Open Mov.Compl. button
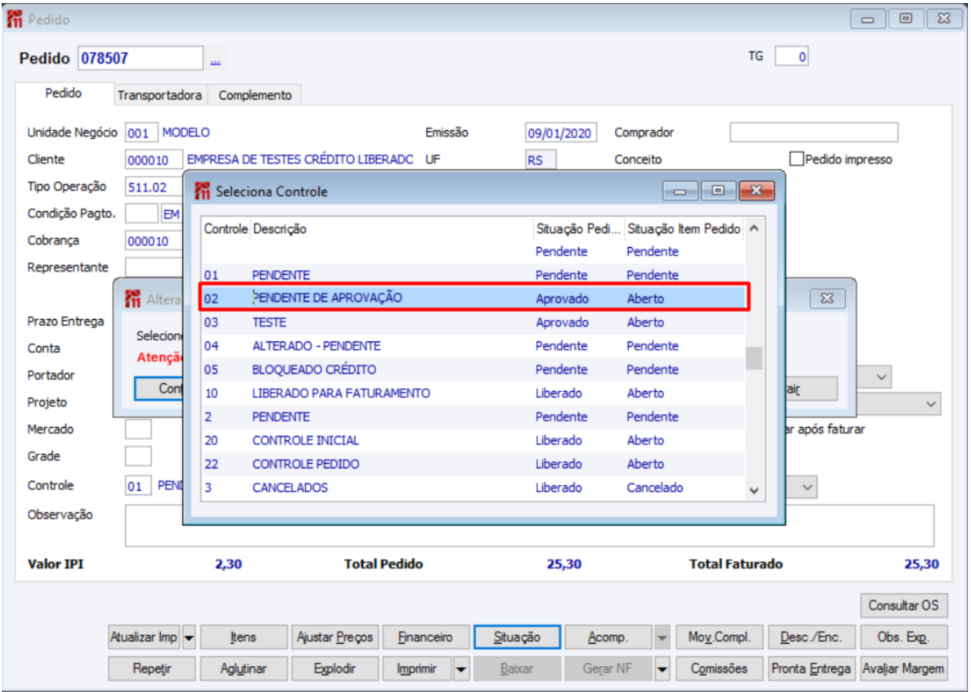 [x=719, y=637]
